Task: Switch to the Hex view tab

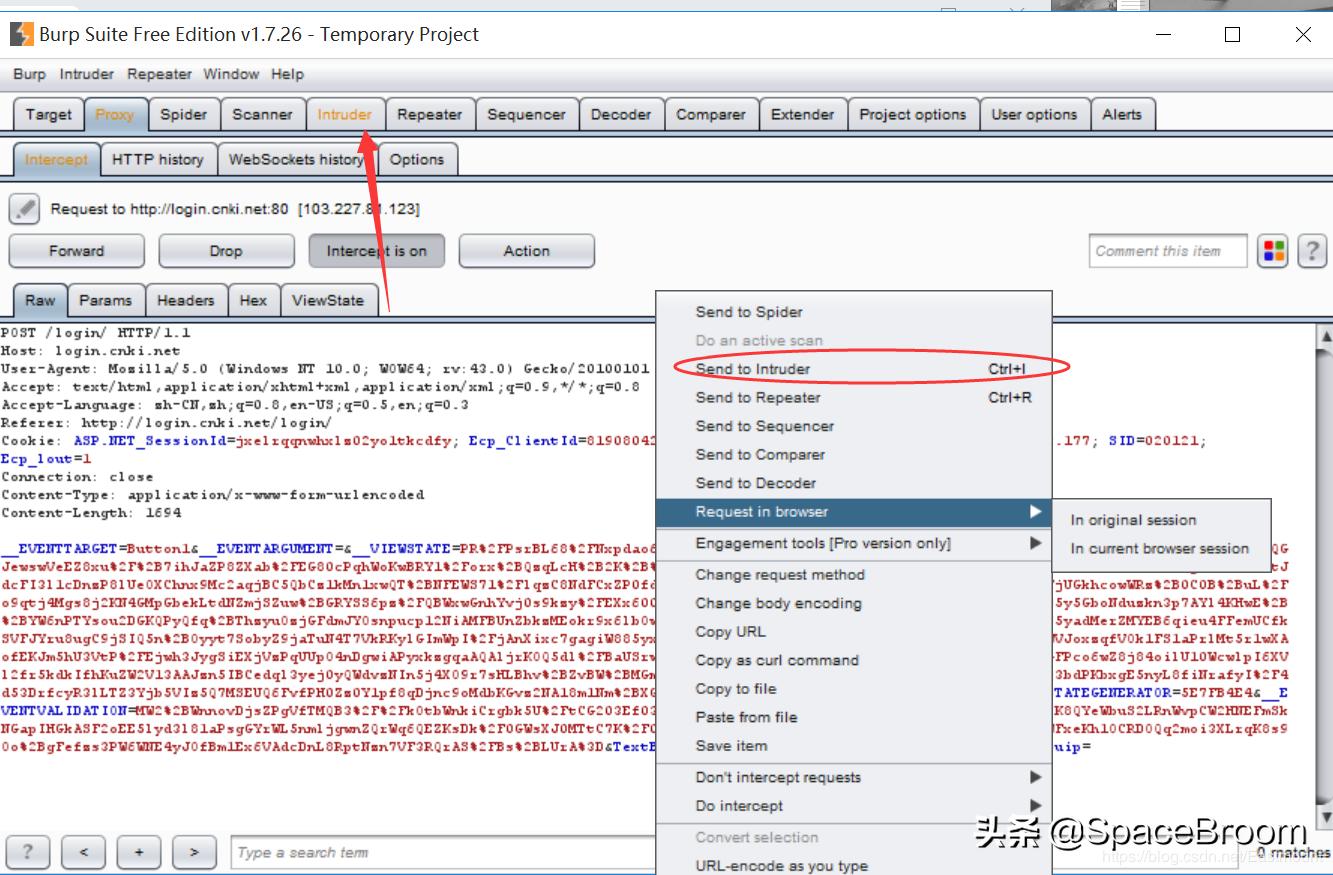Action: coord(254,300)
